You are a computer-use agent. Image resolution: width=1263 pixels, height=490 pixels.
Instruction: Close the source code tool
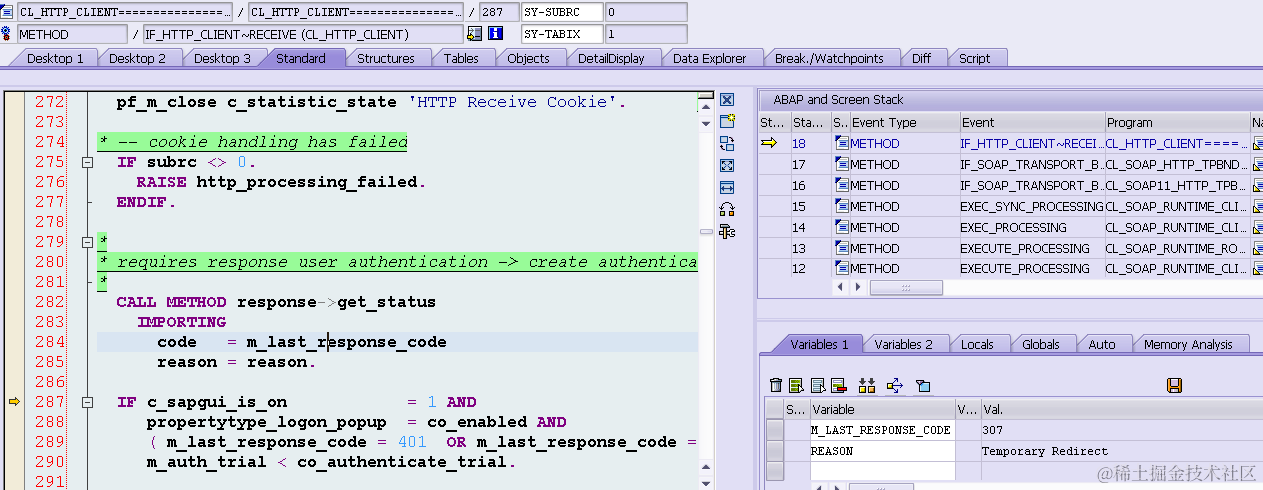tap(727, 100)
